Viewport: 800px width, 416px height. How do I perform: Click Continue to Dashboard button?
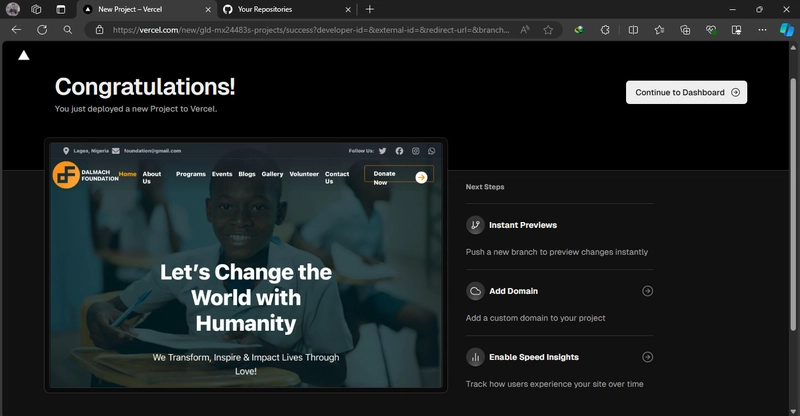(x=687, y=92)
